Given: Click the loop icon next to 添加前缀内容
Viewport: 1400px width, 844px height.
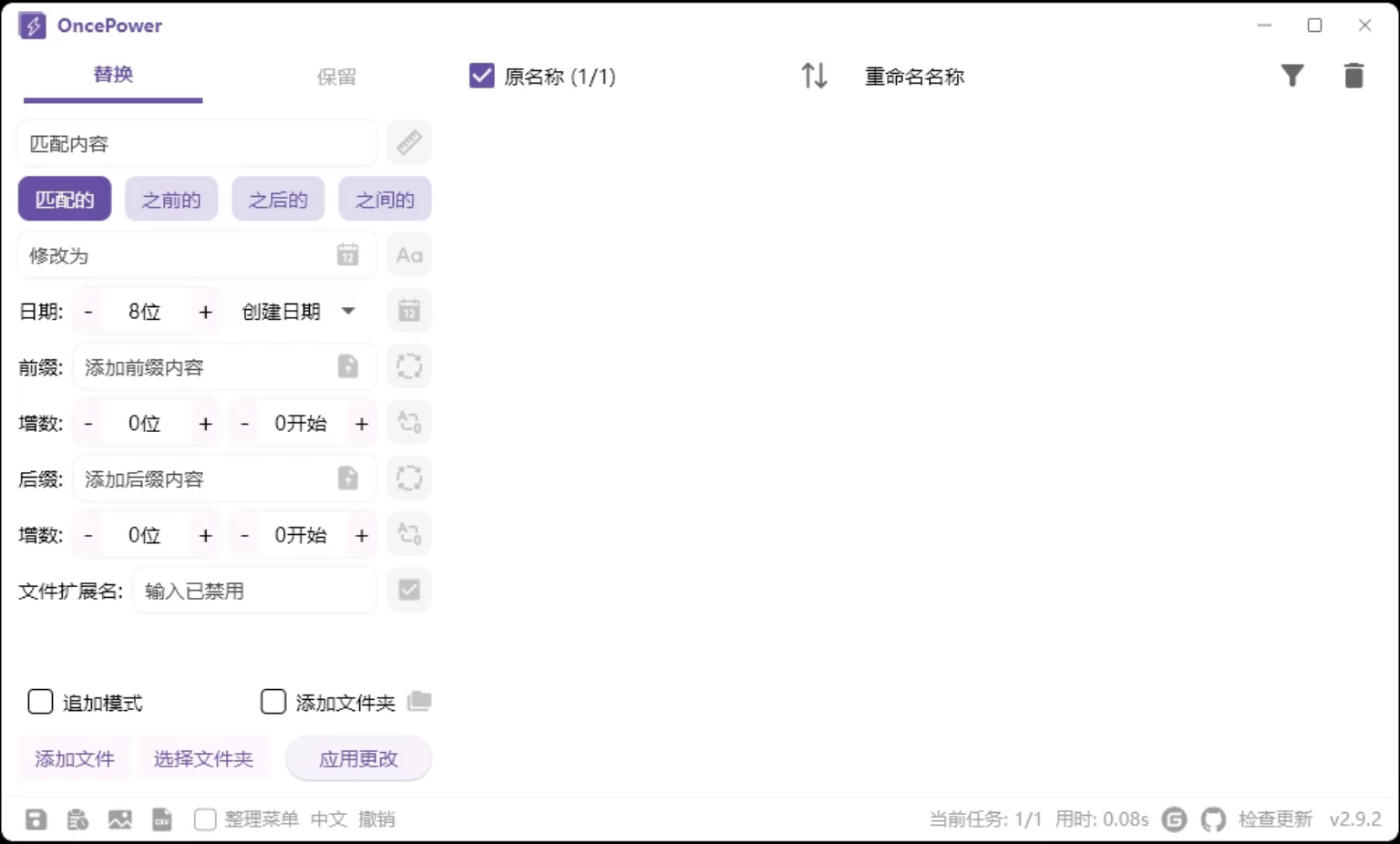Looking at the screenshot, I should [x=408, y=365].
